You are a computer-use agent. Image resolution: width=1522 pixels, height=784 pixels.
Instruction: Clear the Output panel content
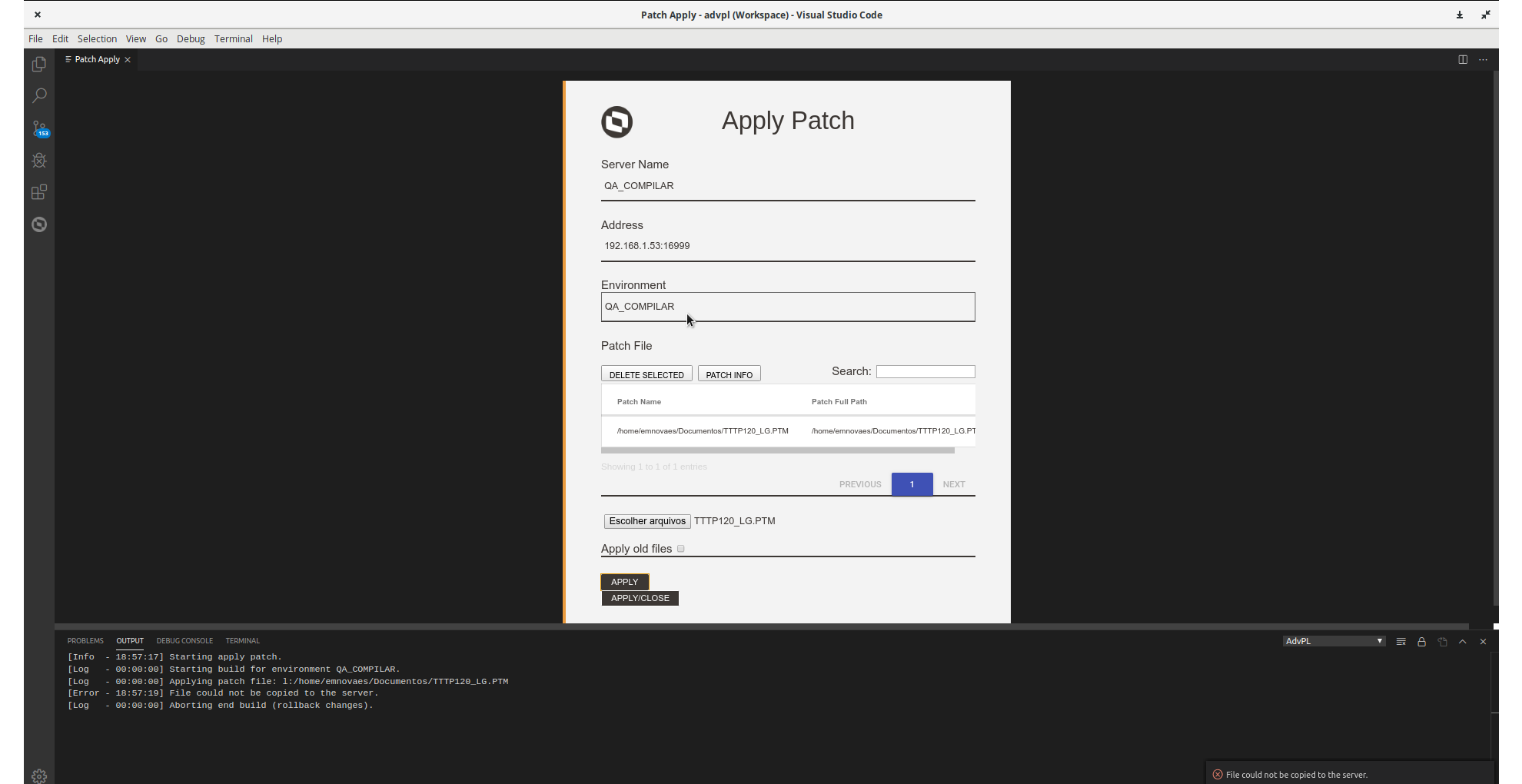1401,641
